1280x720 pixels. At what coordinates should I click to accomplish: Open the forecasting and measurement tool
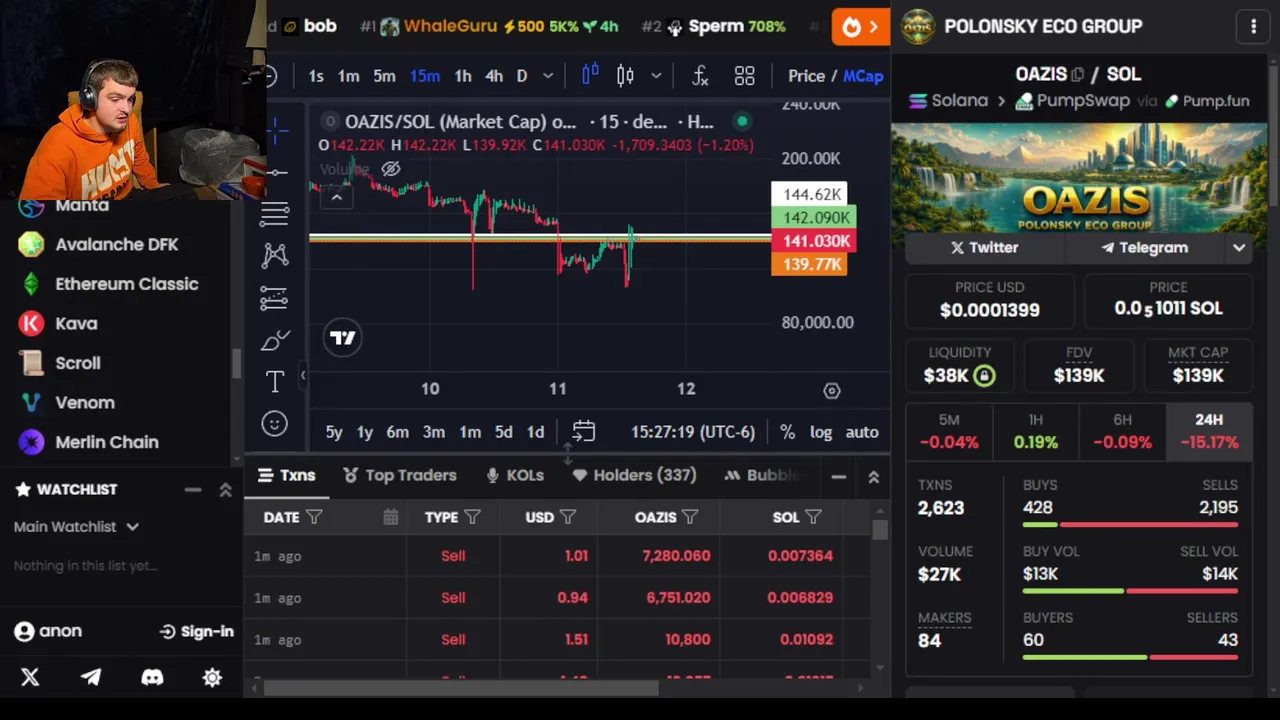point(275,298)
